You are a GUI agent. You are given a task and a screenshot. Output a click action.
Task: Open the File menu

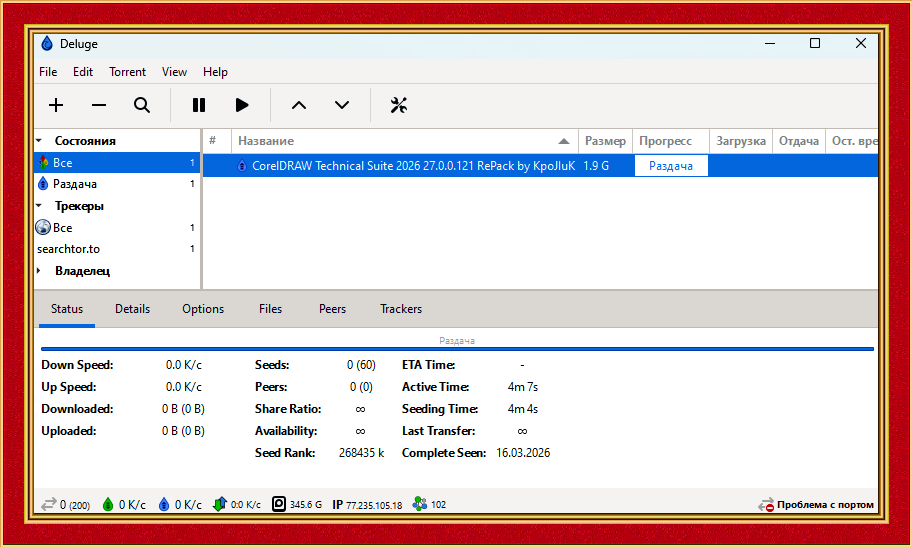[x=48, y=72]
